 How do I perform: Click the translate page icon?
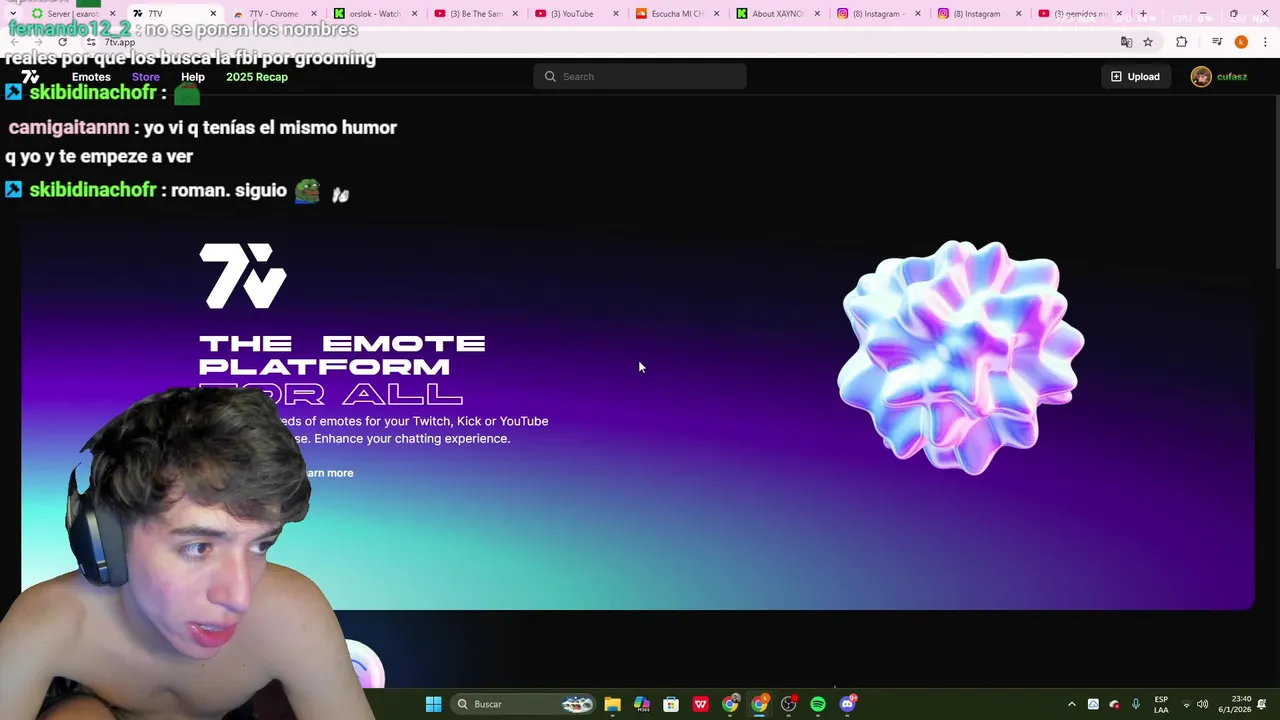click(1126, 42)
